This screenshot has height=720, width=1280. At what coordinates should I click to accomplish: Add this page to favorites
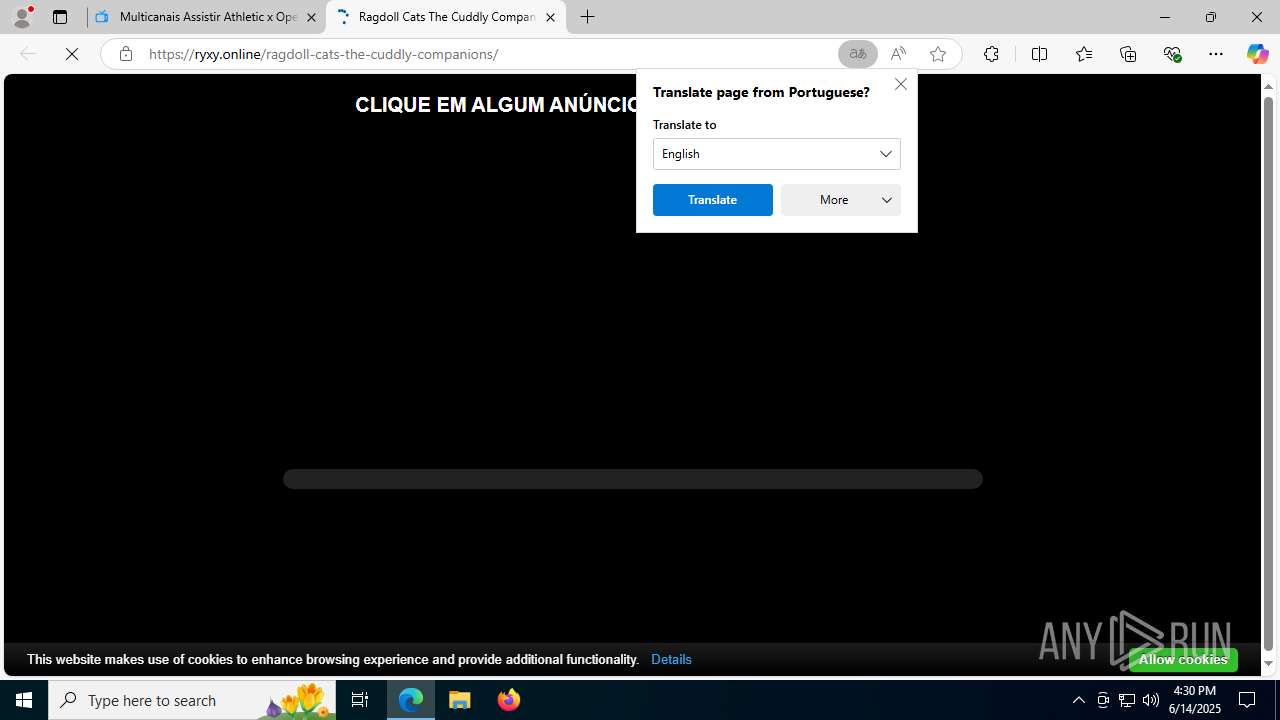(x=938, y=54)
